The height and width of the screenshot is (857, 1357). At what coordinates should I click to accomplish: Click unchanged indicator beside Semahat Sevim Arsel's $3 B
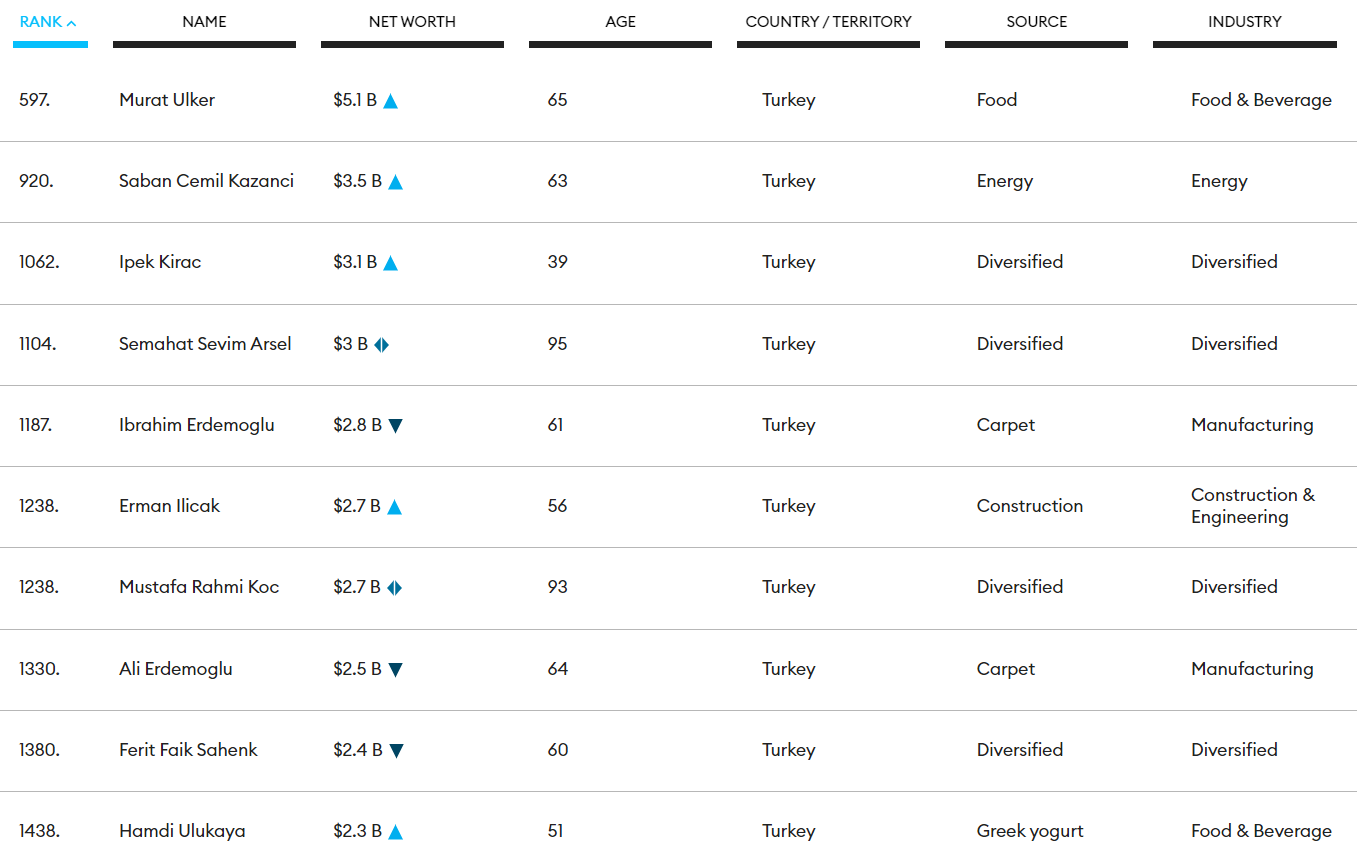coord(382,345)
